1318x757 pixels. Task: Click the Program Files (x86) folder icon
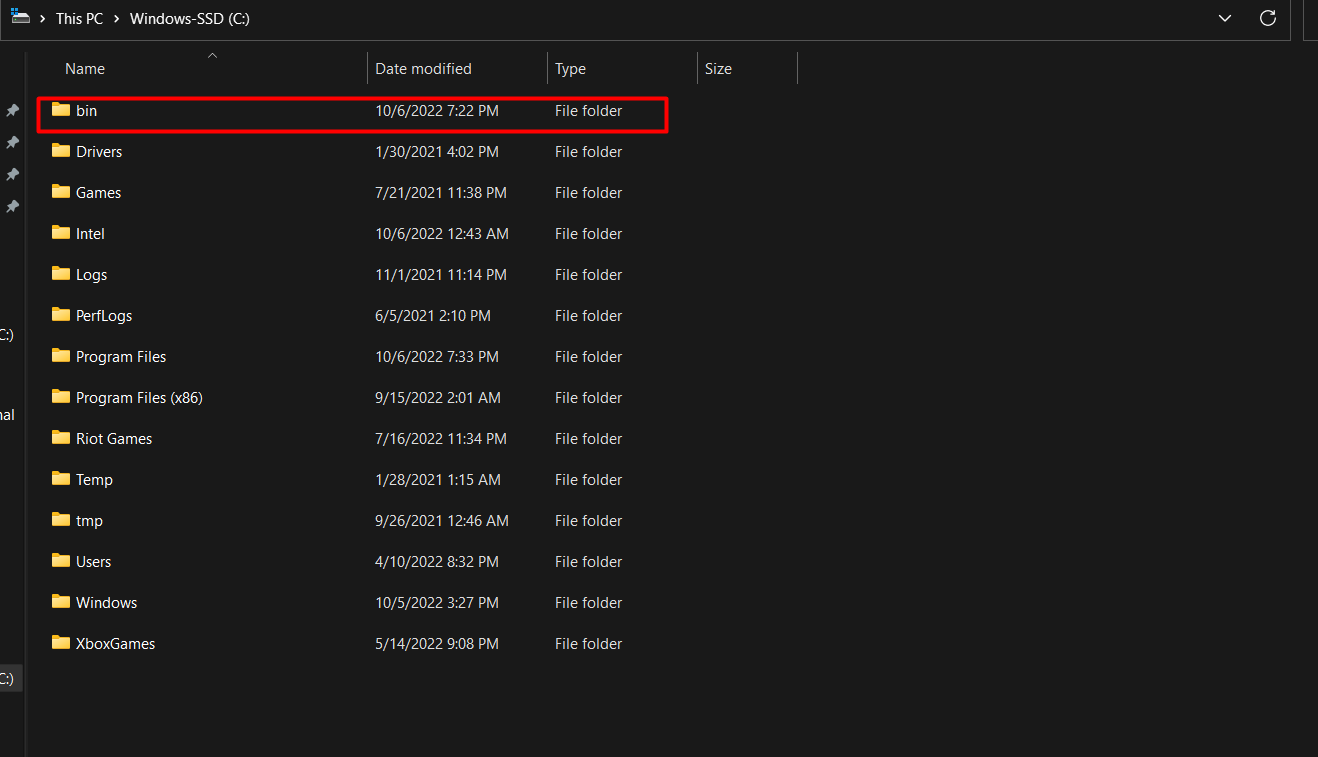tap(61, 397)
